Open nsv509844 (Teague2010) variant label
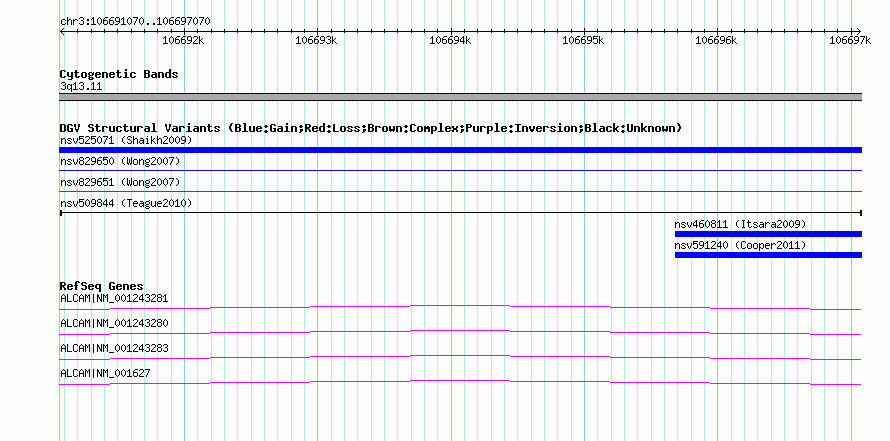This screenshot has width=890, height=441. tap(126, 203)
